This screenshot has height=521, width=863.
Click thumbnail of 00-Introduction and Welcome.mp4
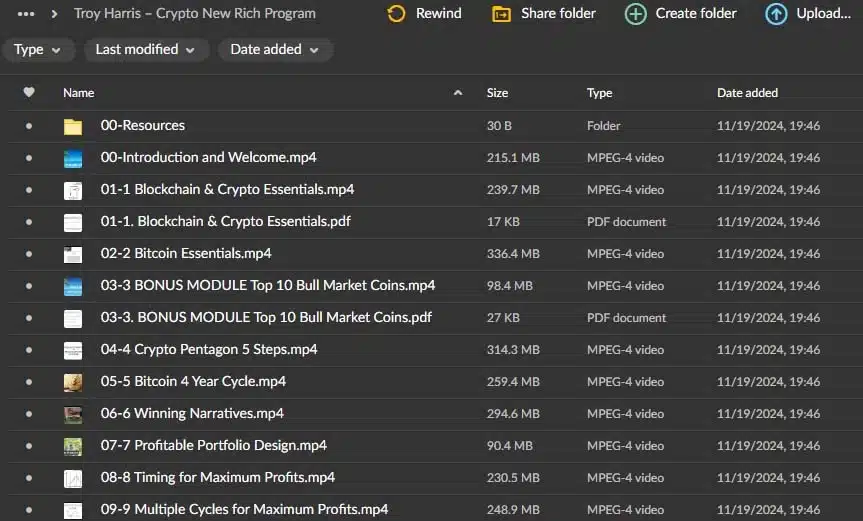click(x=73, y=158)
